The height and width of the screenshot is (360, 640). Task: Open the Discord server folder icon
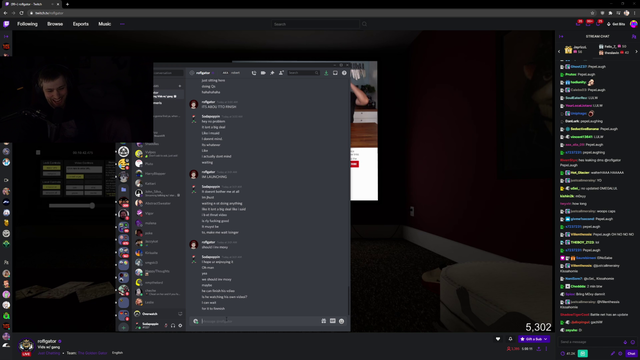[x=124, y=190]
